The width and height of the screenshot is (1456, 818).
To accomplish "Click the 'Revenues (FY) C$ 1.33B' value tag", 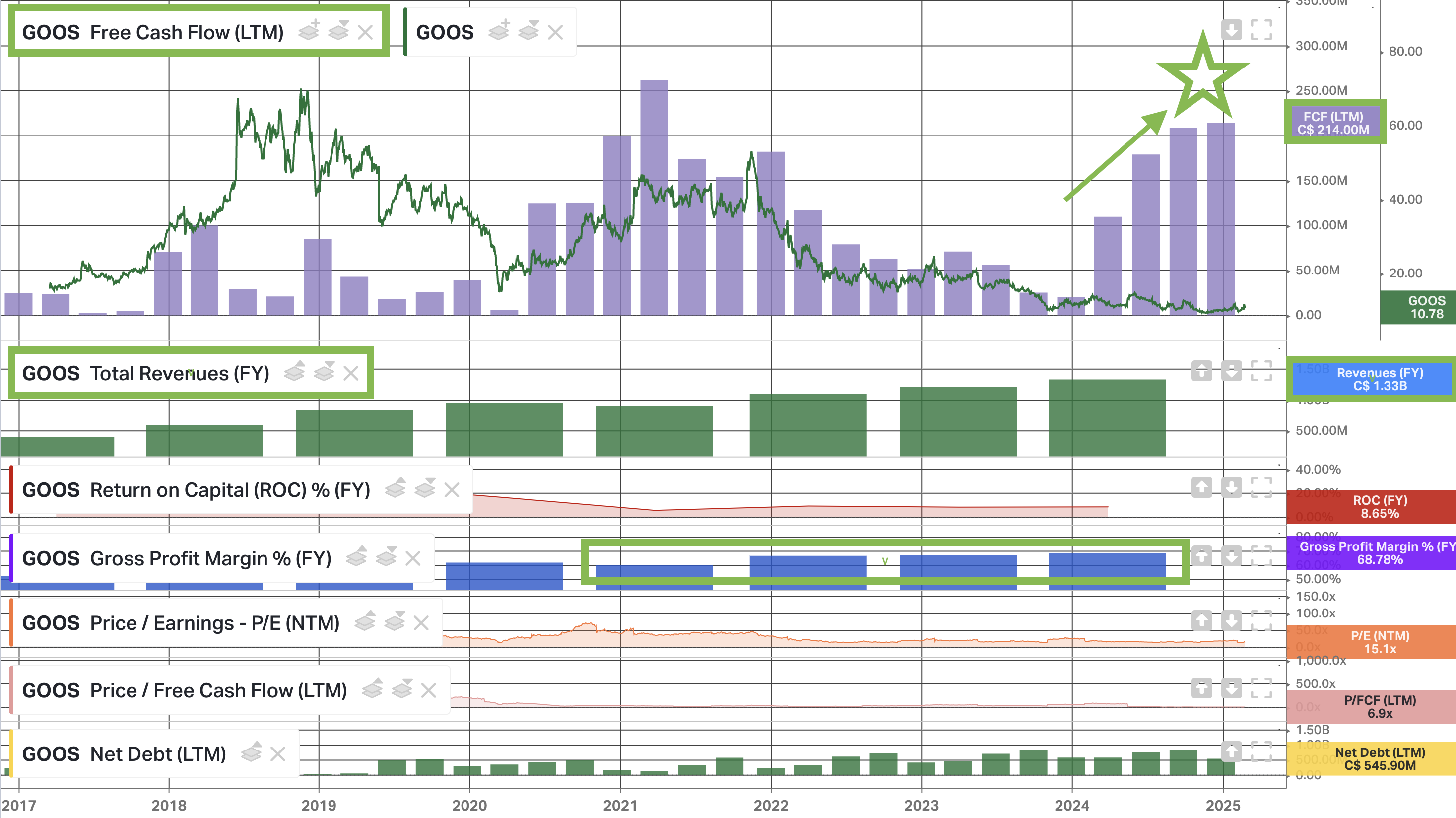I will [1373, 379].
